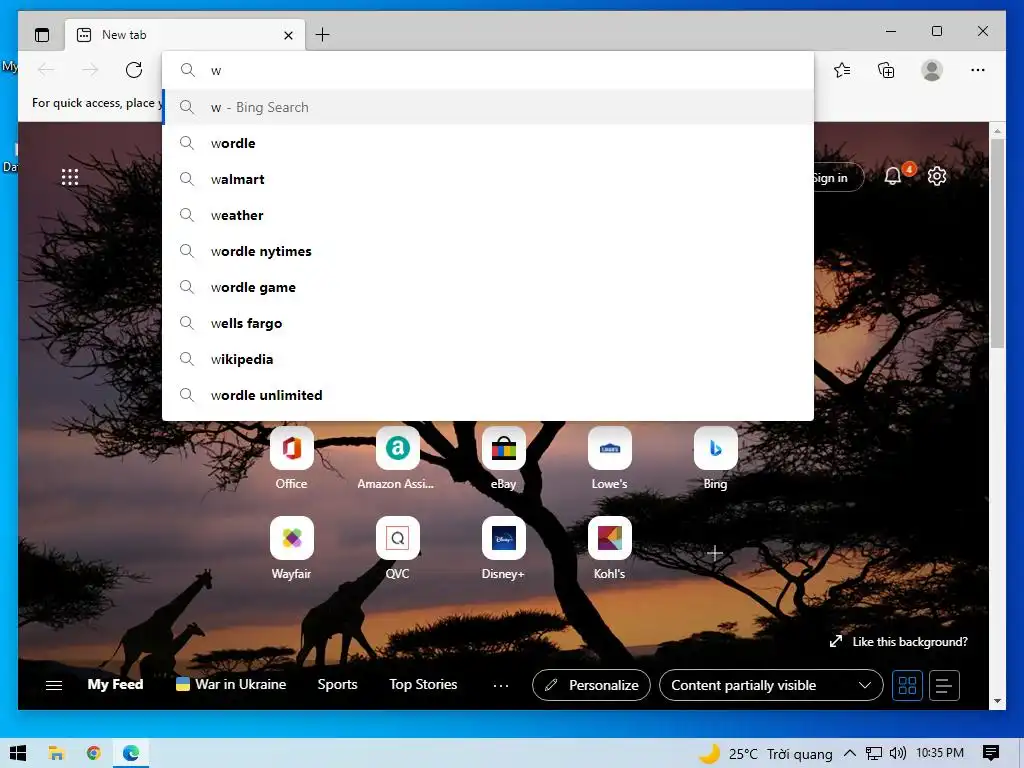The width and height of the screenshot is (1024, 768).
Task: Open the network tray icon
Action: (874, 753)
